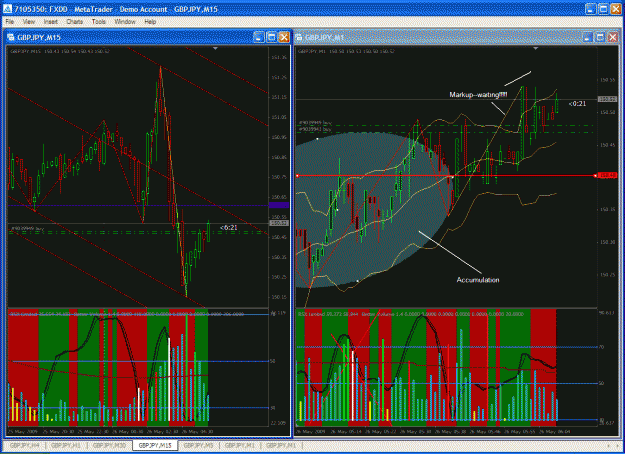Click the chart shift triangle in M15 chart
The height and width of the screenshot is (454, 625).
[215, 48]
